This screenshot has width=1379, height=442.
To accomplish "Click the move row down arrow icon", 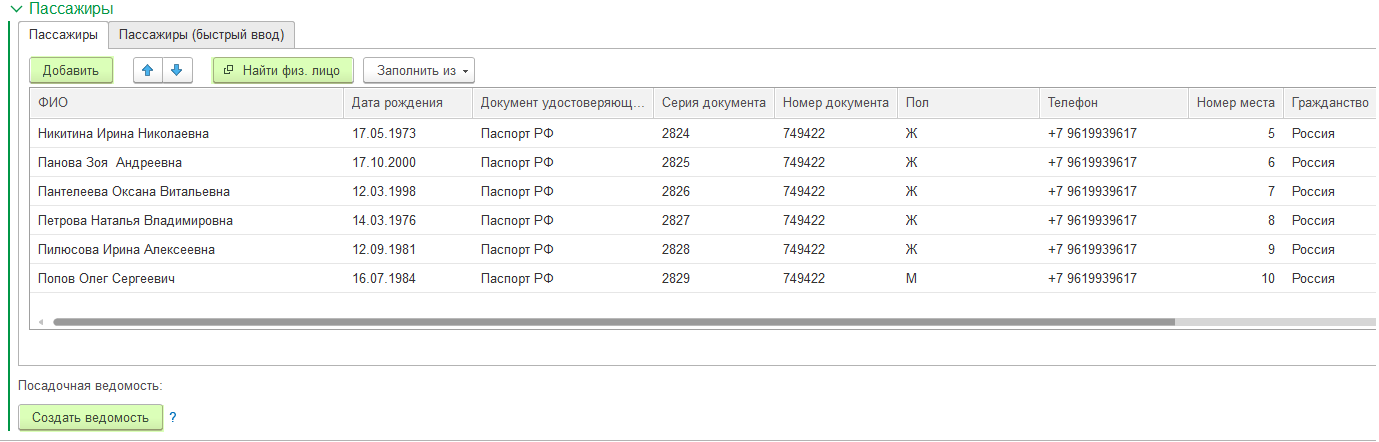I will click(177, 70).
